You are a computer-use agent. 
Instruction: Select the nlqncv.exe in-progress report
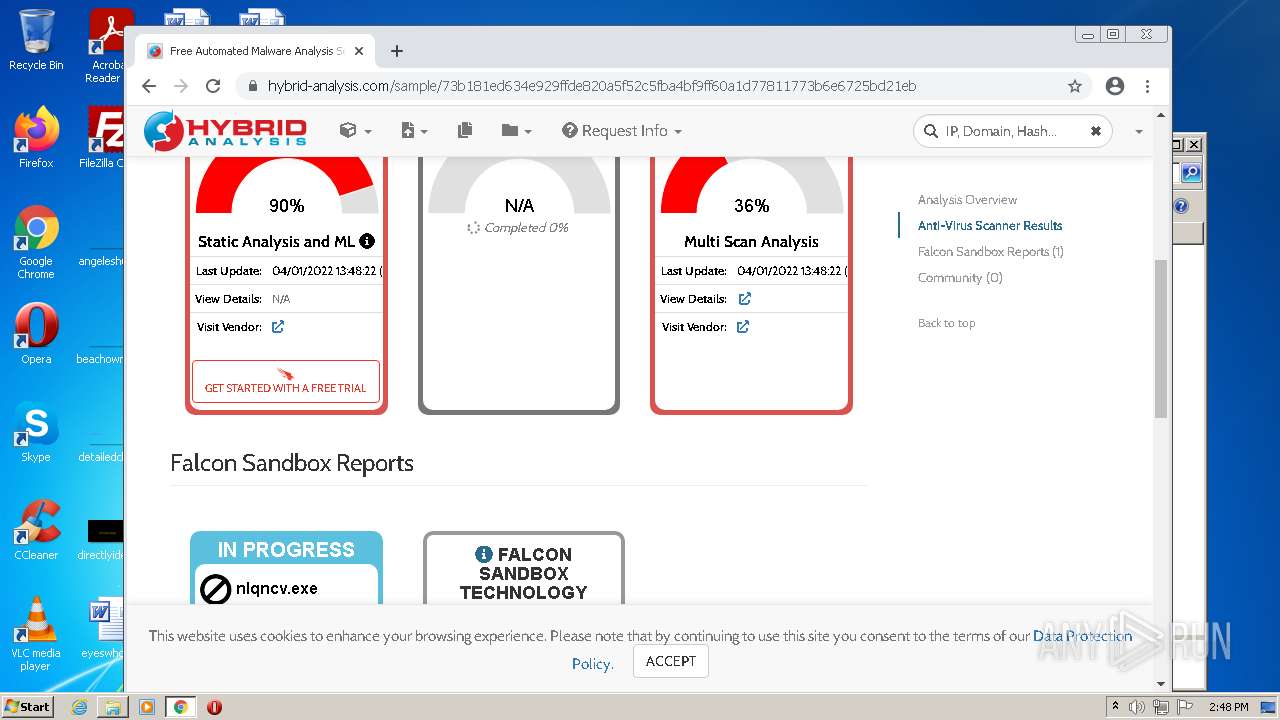click(x=277, y=589)
